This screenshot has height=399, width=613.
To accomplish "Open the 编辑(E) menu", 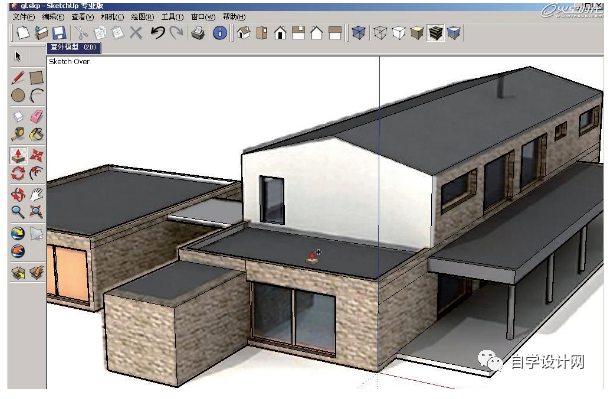I will (52, 17).
